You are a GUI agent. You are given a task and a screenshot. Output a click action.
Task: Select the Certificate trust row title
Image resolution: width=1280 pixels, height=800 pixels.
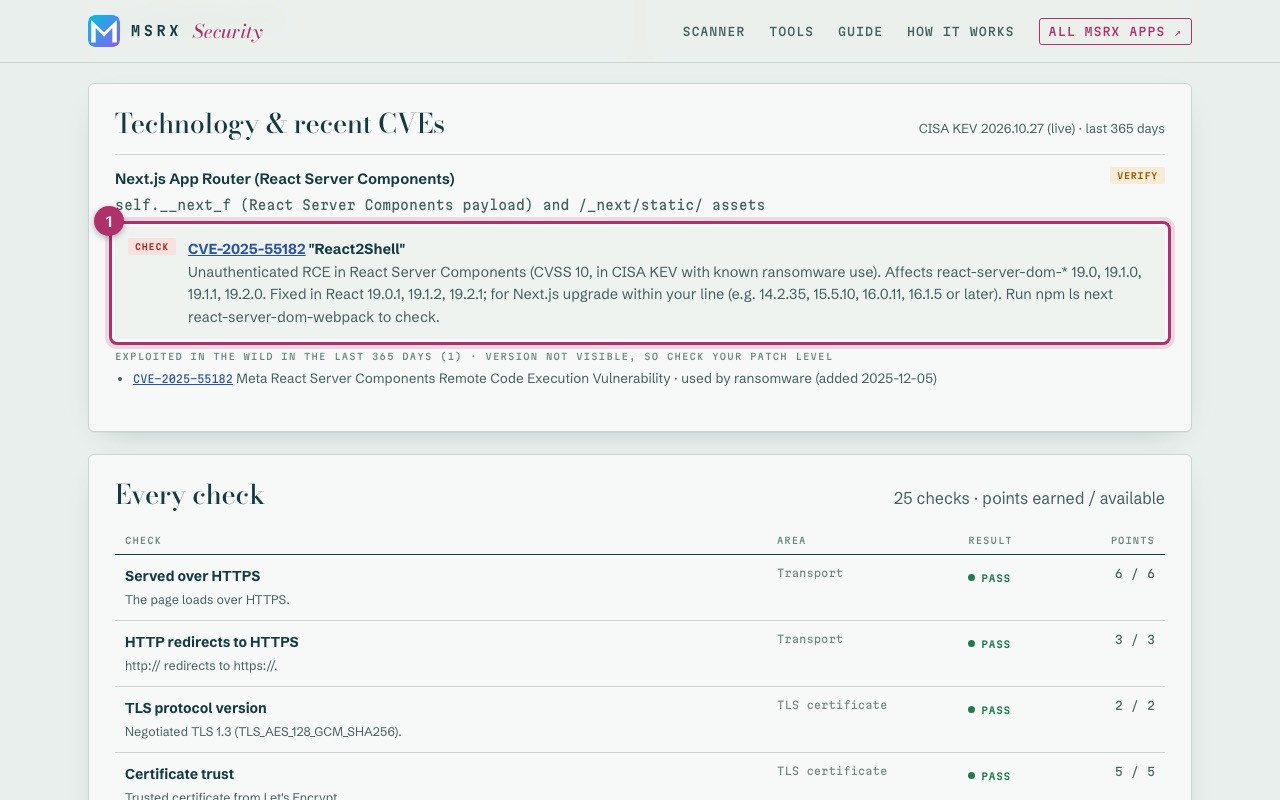179,774
